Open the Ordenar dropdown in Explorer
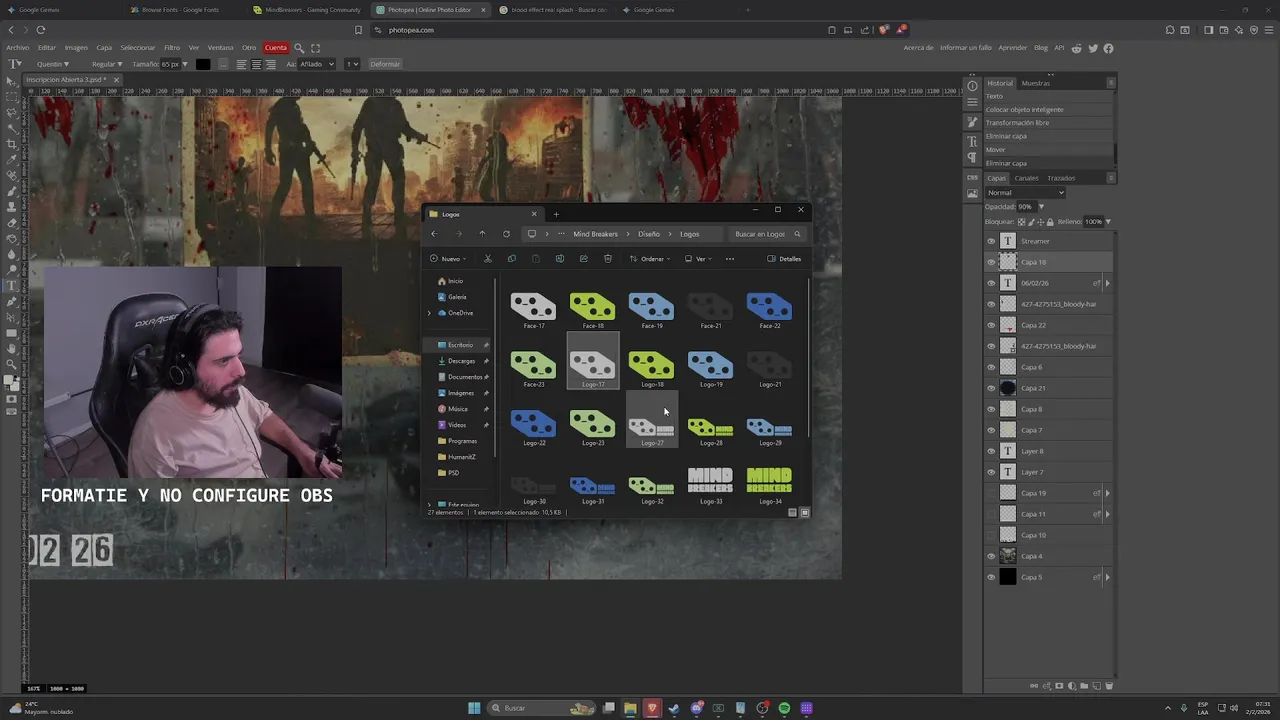Image resolution: width=1280 pixels, height=720 pixels. pos(650,259)
